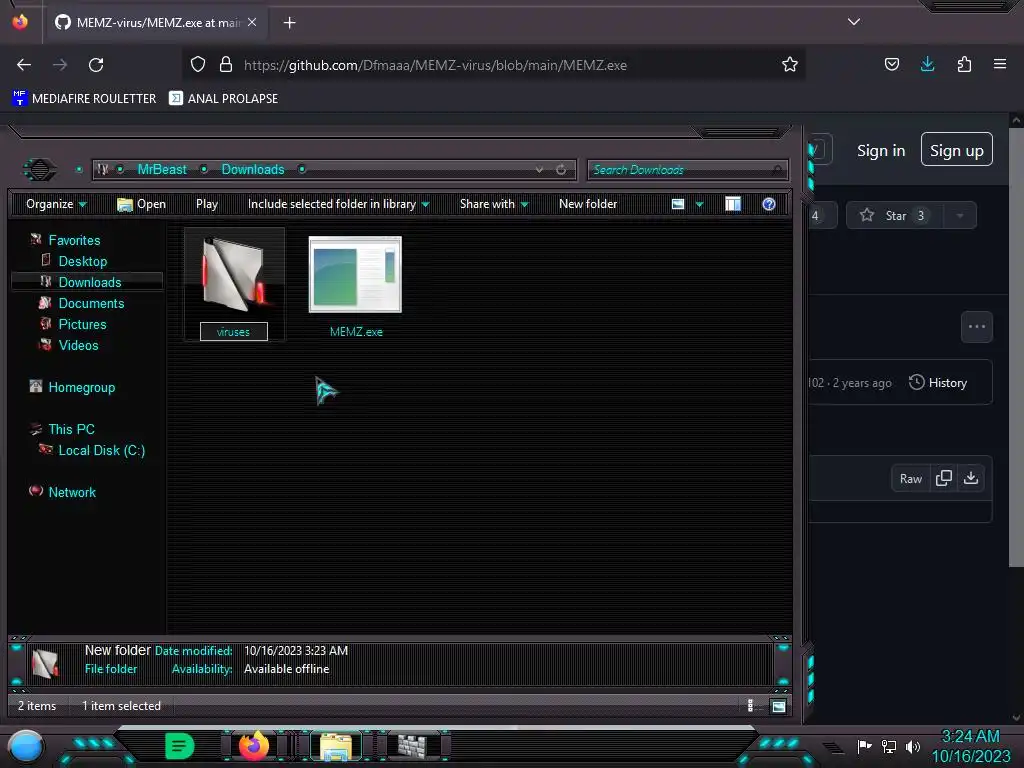Open a new browser tab
1024x768 pixels.
coord(289,23)
